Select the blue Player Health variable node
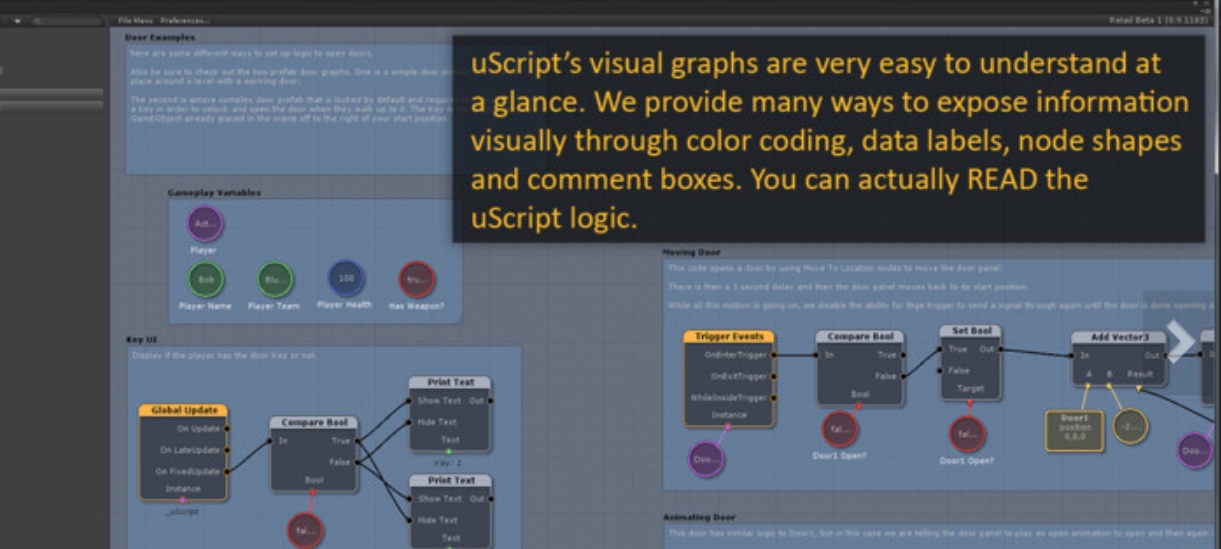 [346, 278]
